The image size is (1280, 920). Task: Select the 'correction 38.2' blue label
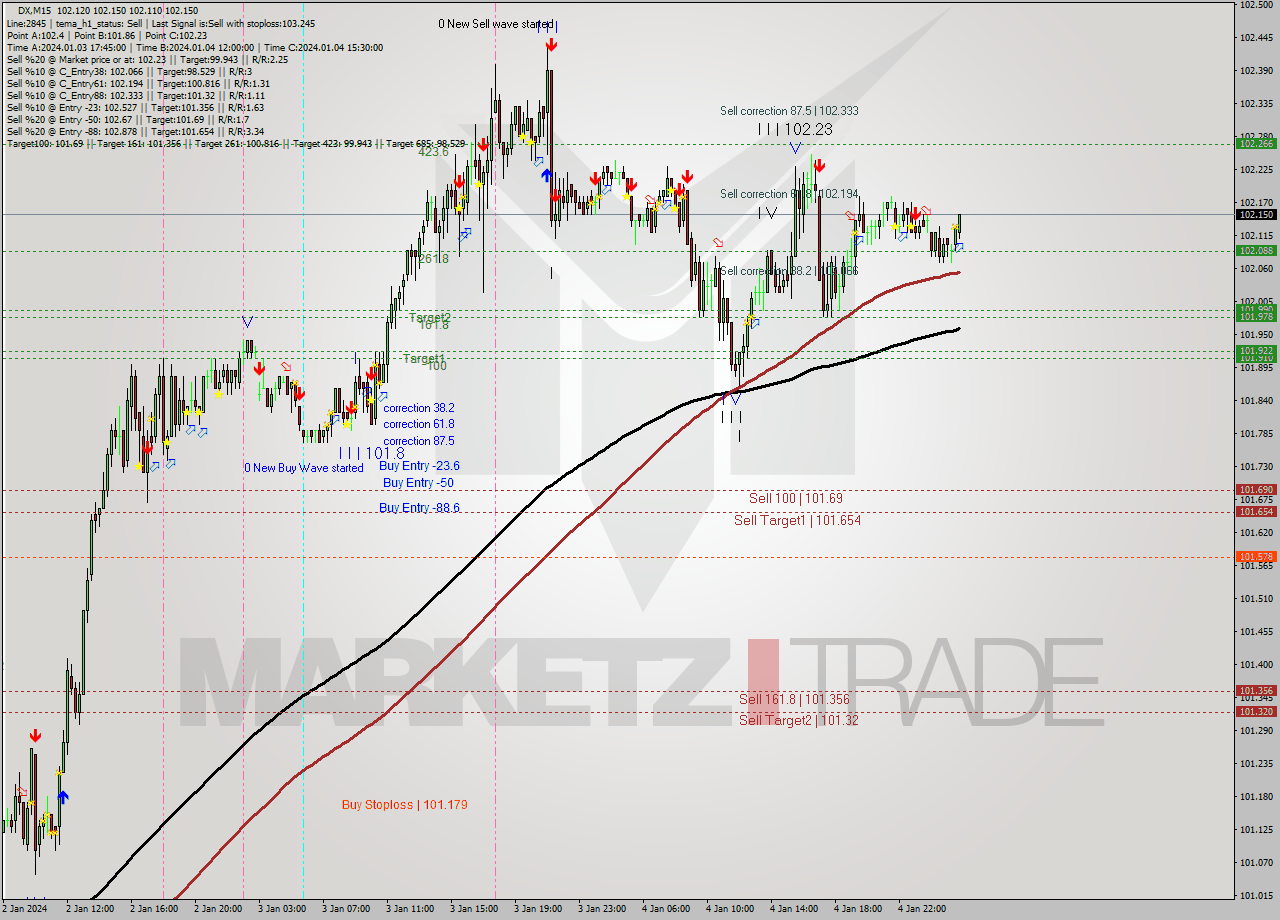418,408
